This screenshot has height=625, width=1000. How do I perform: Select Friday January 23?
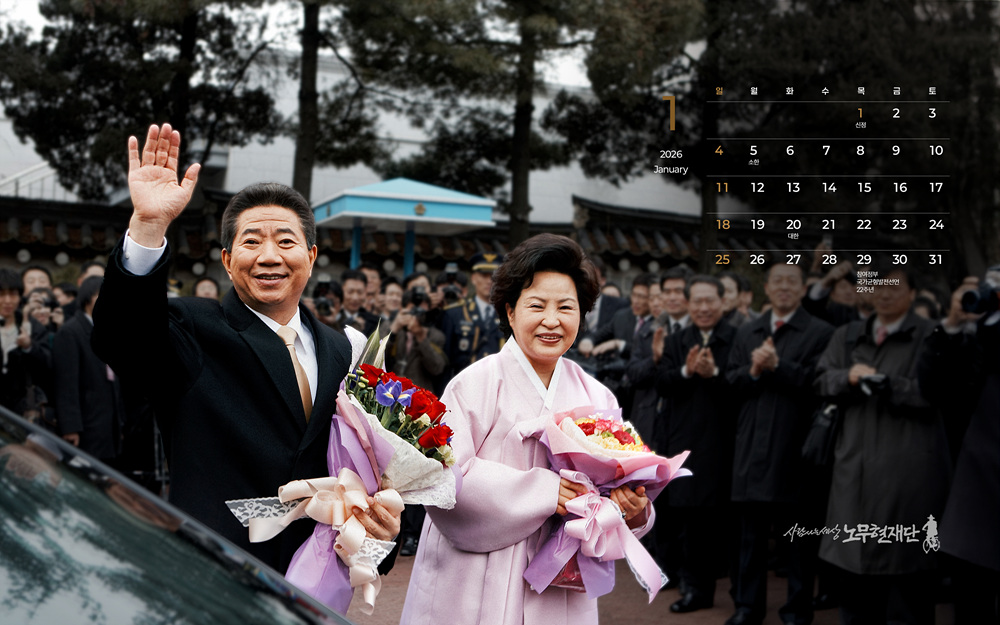click(900, 225)
